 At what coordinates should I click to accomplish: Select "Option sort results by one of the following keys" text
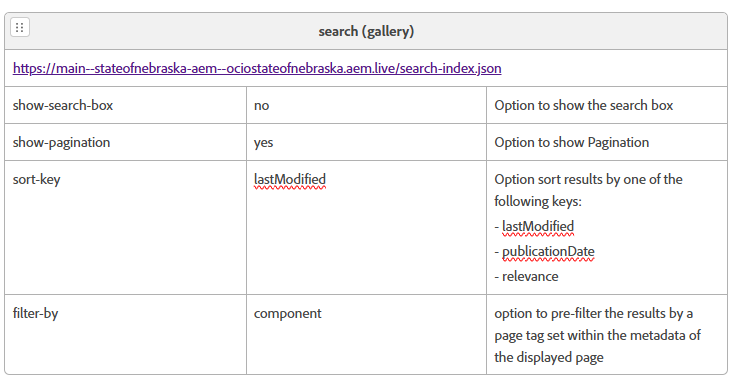tap(588, 190)
